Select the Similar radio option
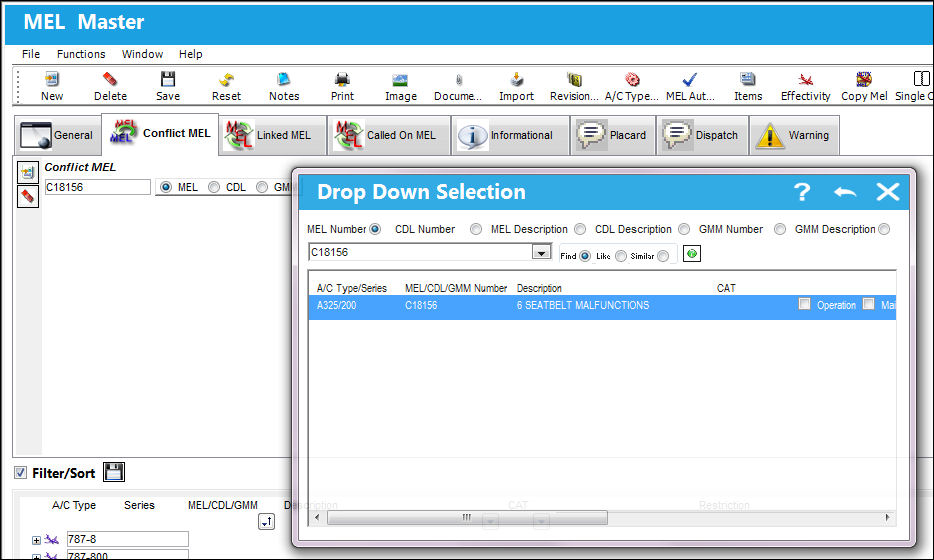Screen dimensions: 934x560 pyautogui.click(x=663, y=256)
